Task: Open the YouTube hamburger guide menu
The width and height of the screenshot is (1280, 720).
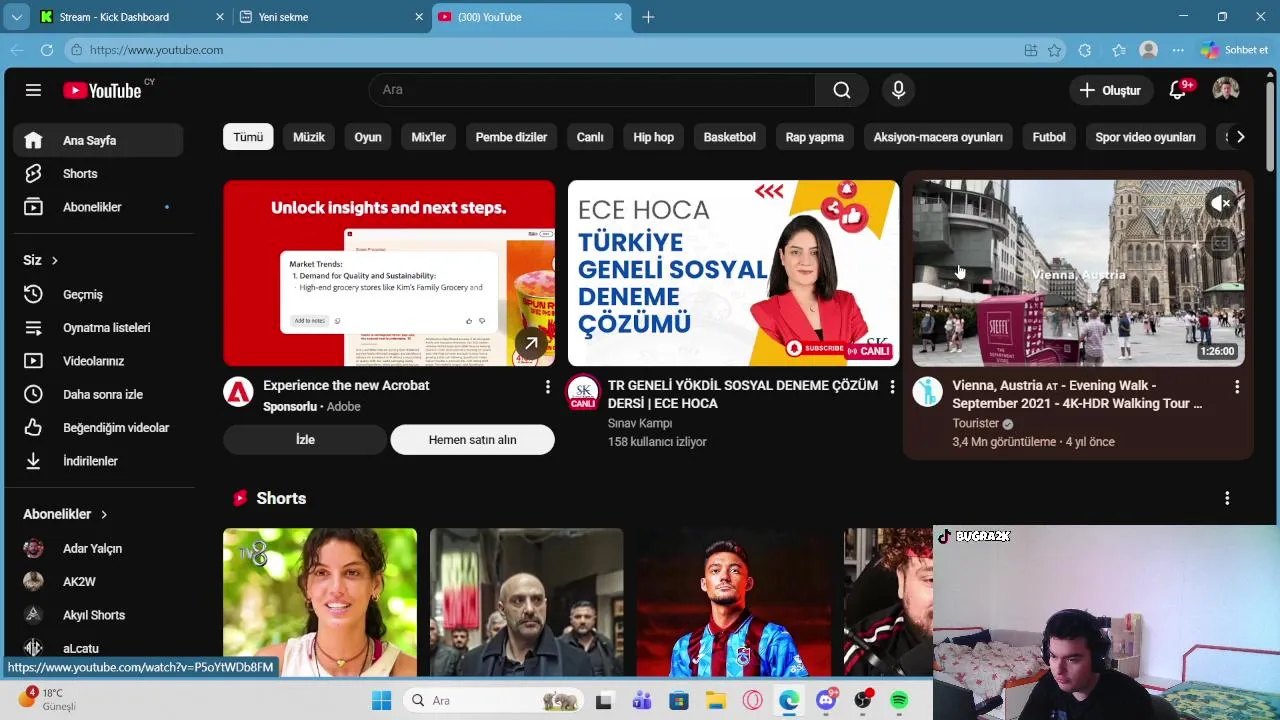Action: coord(33,90)
